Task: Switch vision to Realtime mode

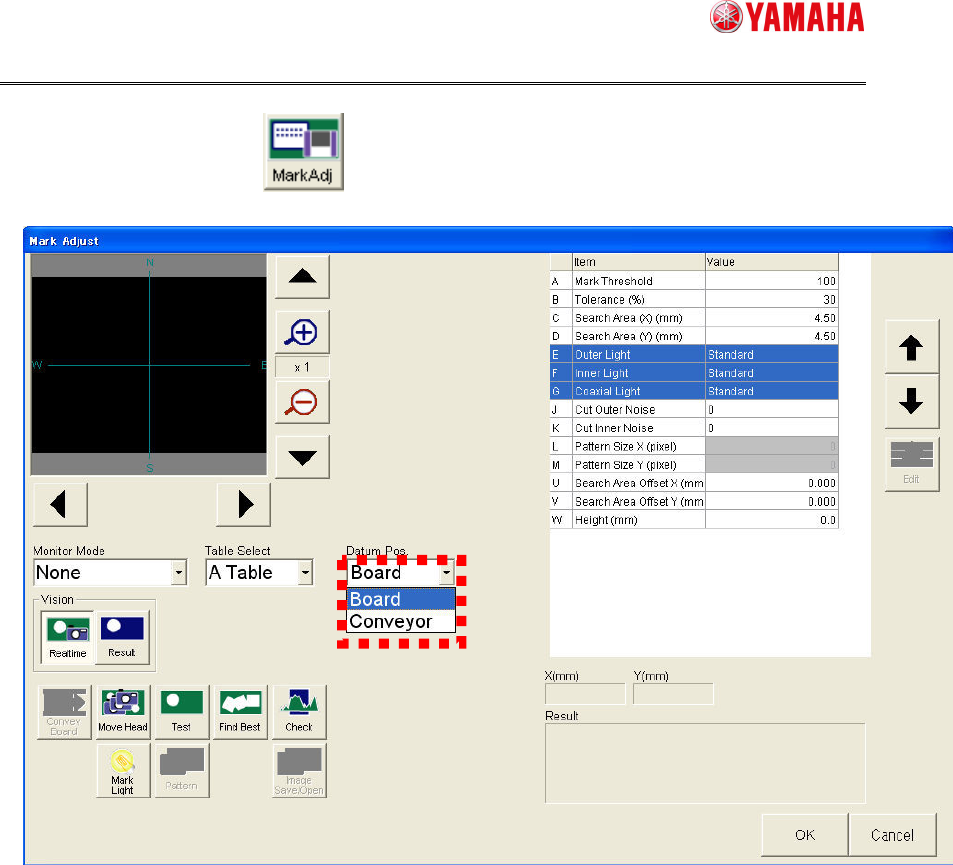Action: (69, 636)
